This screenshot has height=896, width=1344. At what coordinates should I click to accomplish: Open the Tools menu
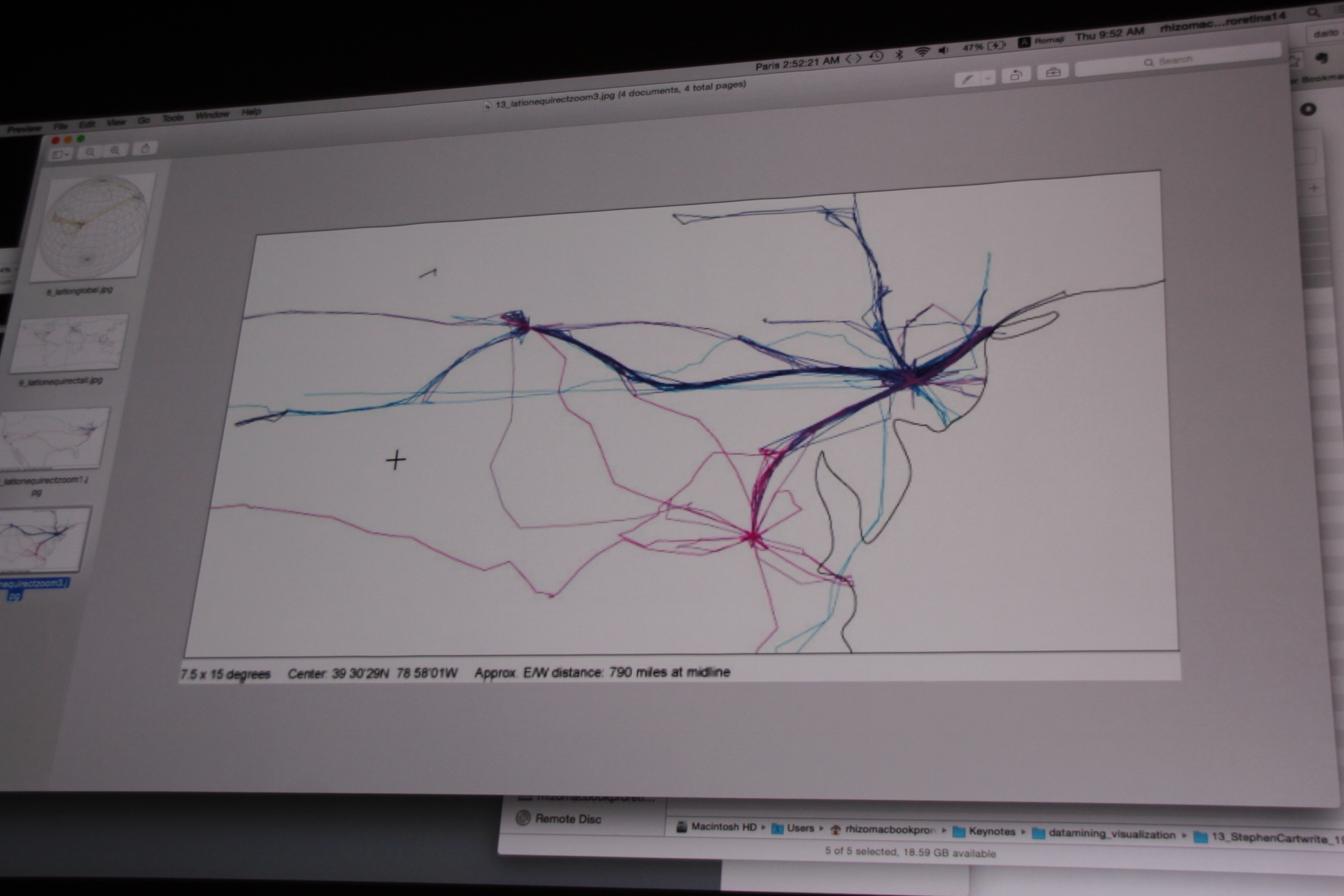[x=172, y=118]
